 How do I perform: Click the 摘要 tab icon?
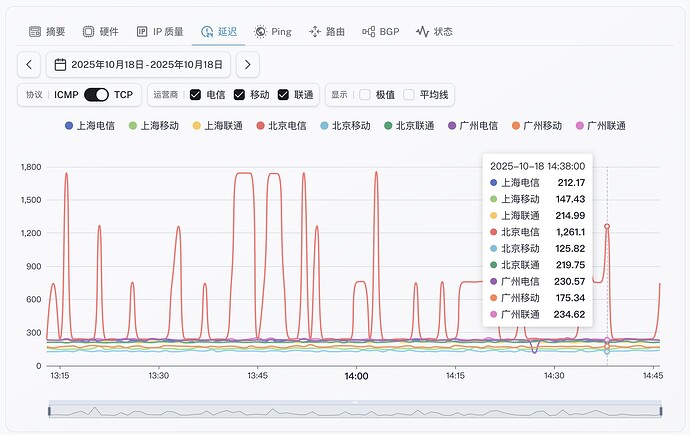[x=35, y=32]
